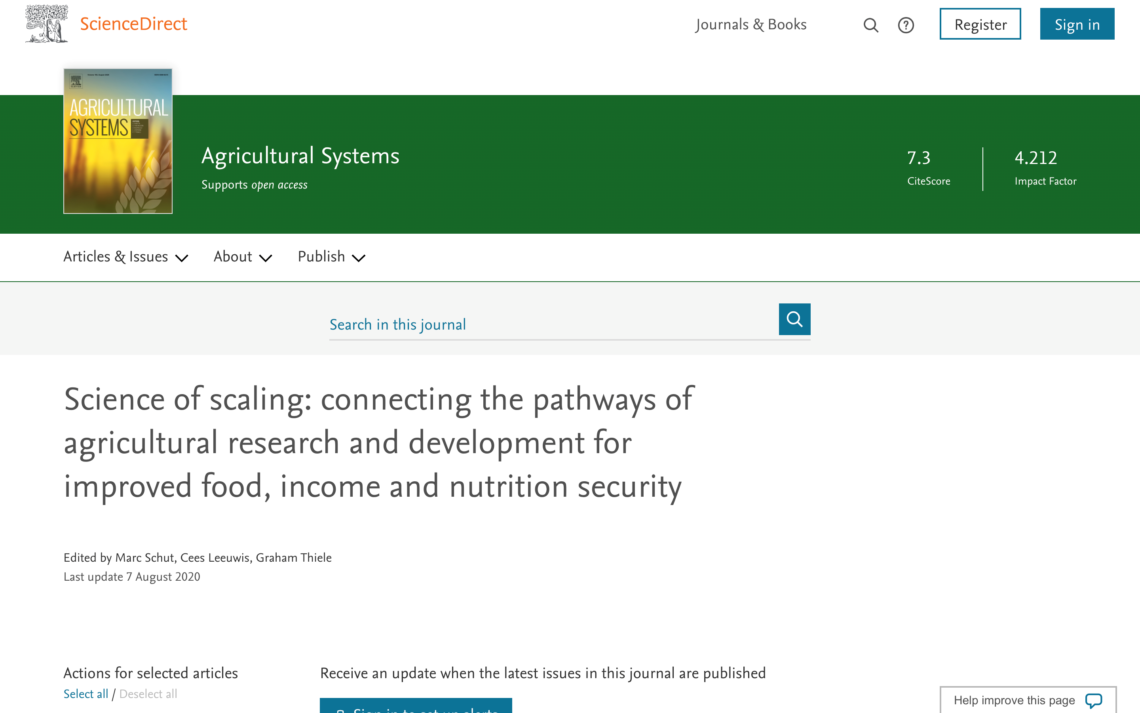1140x713 pixels.
Task: Expand the Articles & Issues menu
Action: click(126, 257)
